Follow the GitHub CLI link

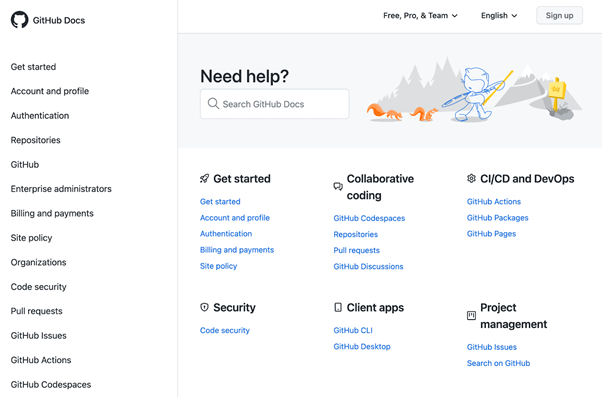(353, 330)
